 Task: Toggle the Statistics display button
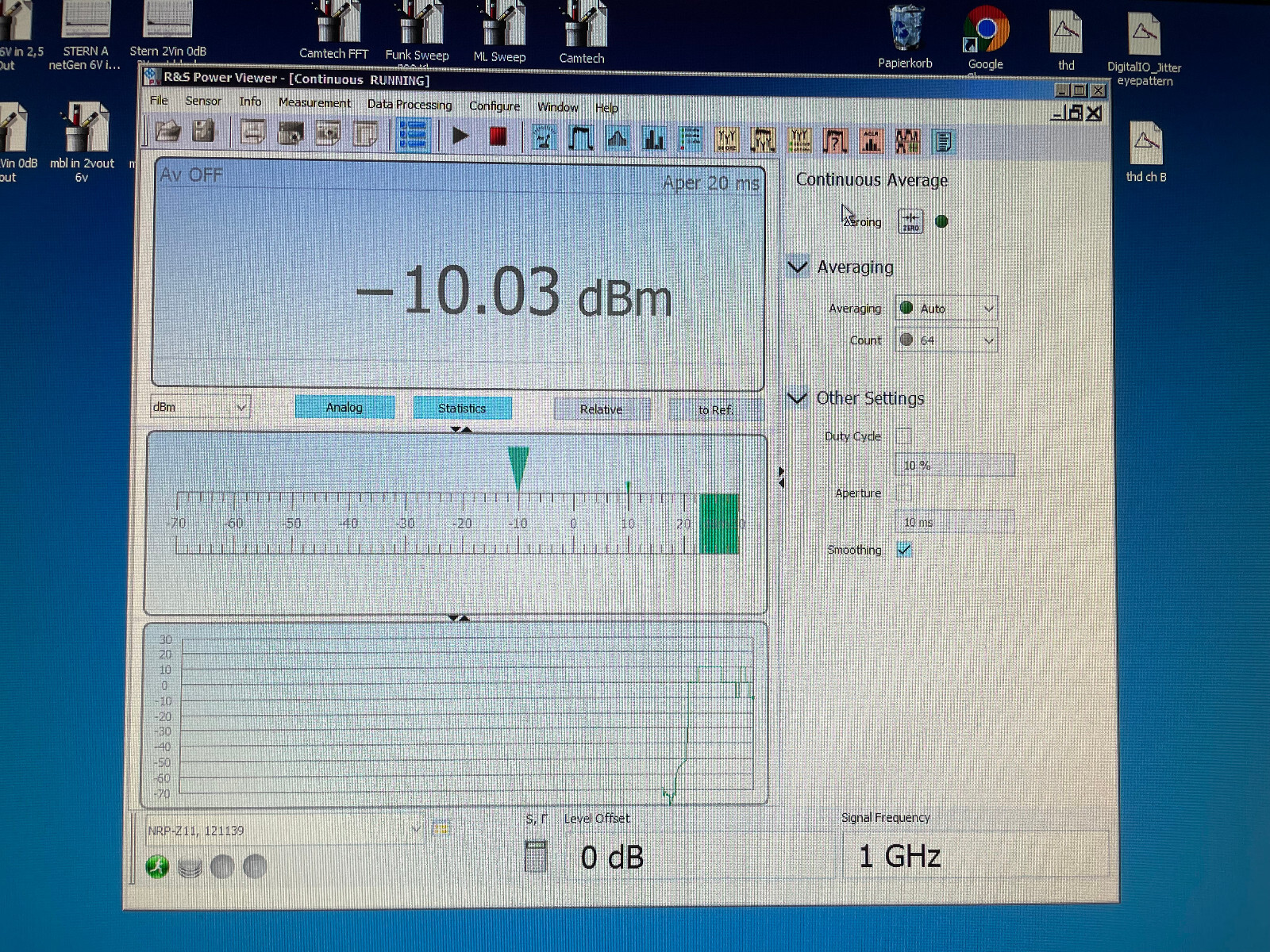462,408
